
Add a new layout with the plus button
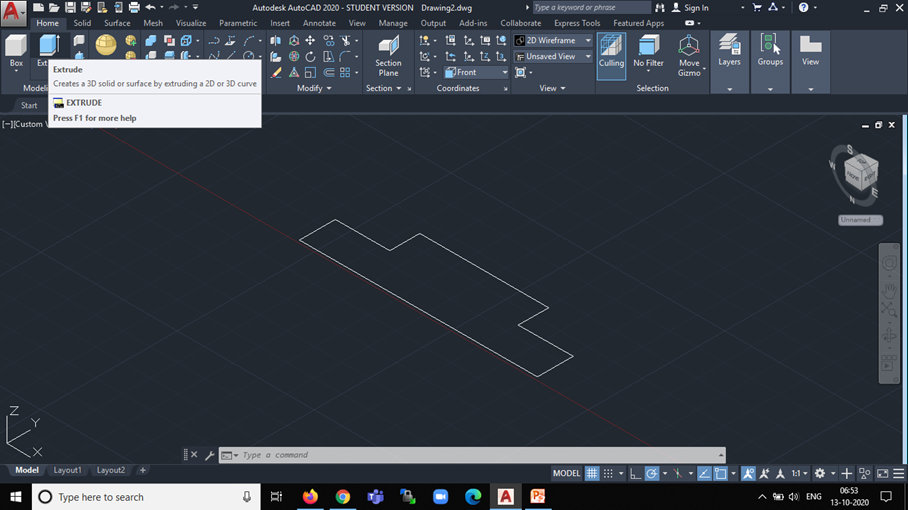(x=142, y=470)
